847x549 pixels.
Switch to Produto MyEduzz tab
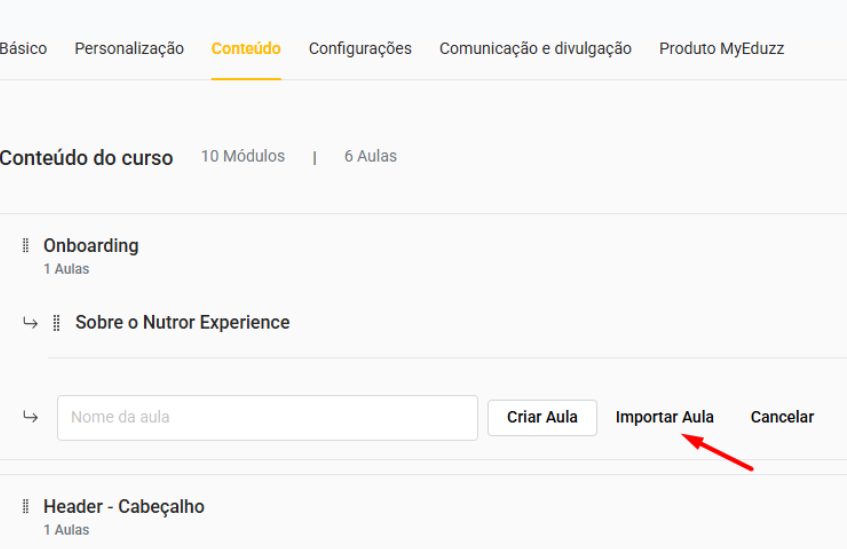tap(721, 48)
